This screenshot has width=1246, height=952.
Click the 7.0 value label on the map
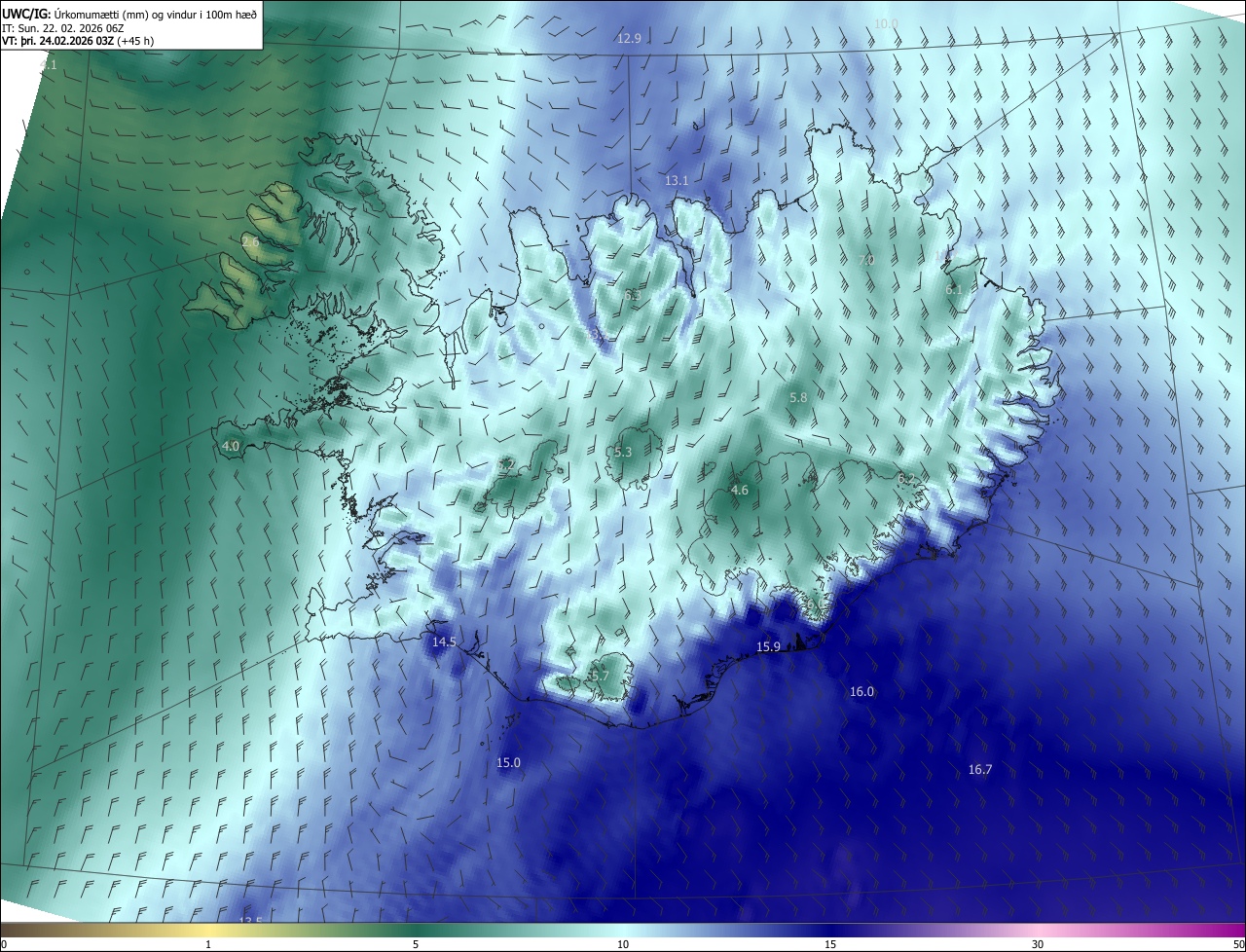(866, 261)
